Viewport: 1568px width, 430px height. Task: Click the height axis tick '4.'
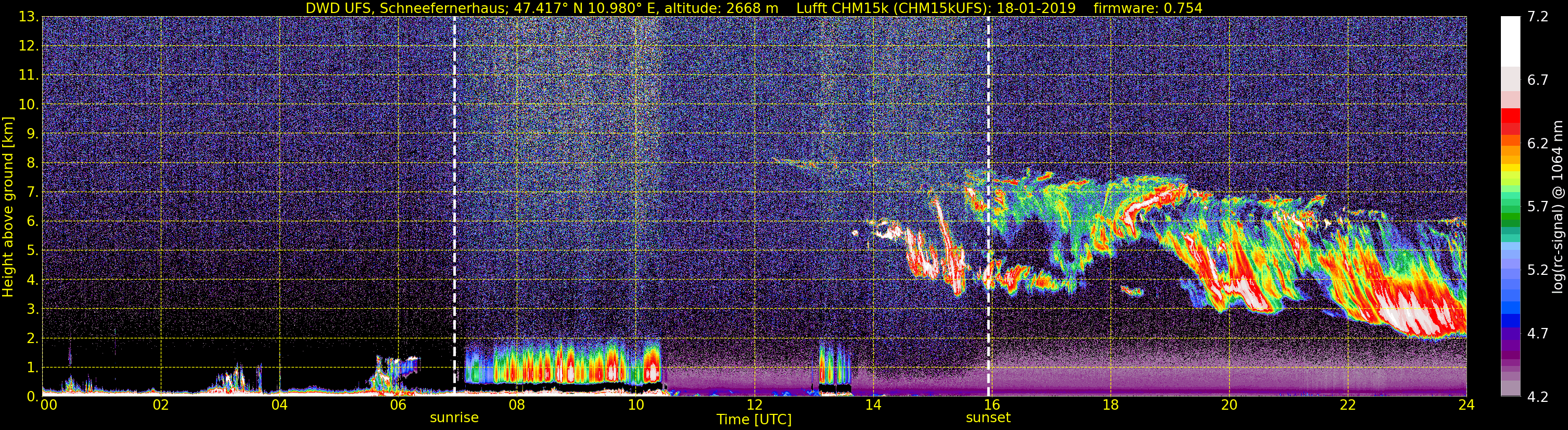point(32,280)
